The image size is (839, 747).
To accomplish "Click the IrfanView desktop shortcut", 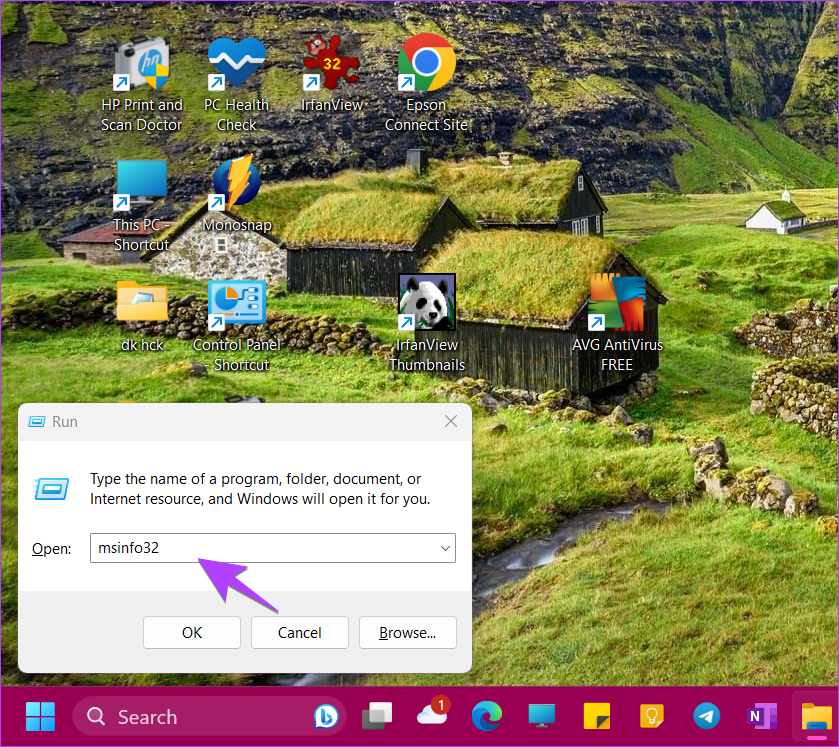I will pos(331,65).
